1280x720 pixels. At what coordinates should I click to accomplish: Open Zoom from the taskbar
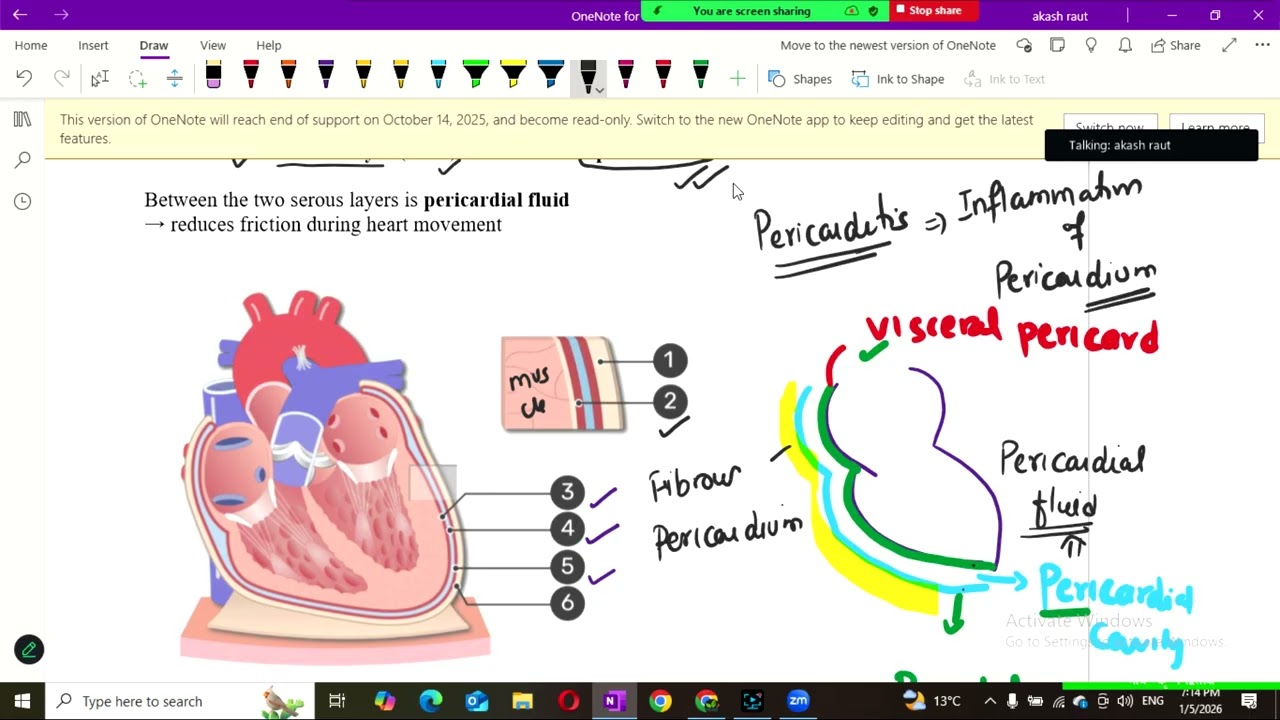point(798,701)
